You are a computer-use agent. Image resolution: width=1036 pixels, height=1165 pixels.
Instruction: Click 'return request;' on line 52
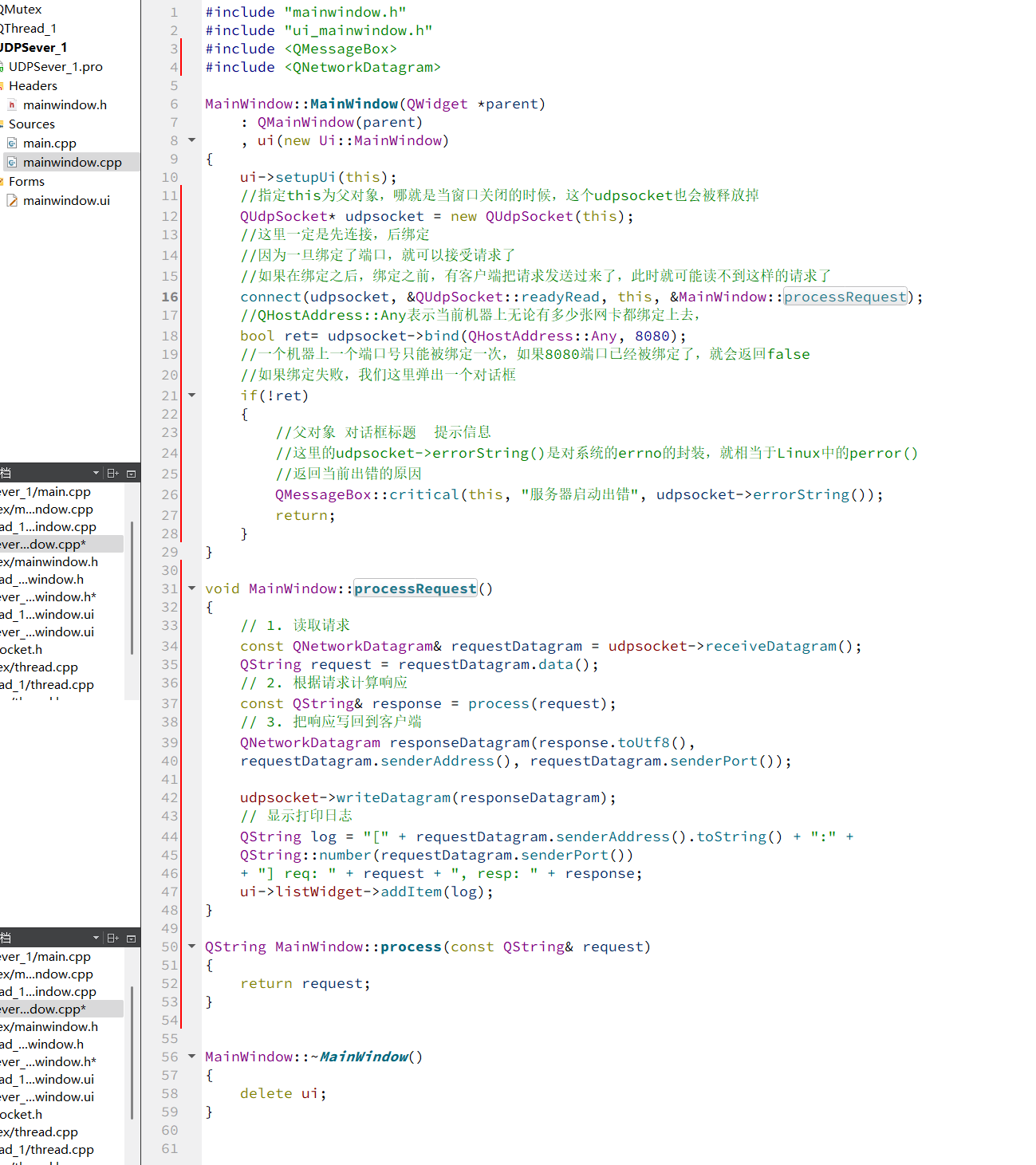tap(305, 983)
